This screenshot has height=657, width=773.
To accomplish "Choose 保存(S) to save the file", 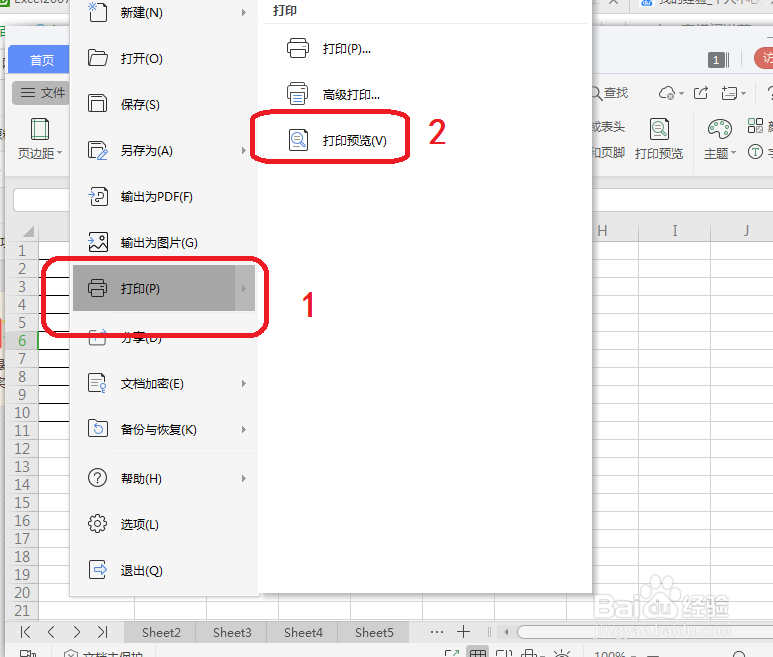I will (x=163, y=104).
